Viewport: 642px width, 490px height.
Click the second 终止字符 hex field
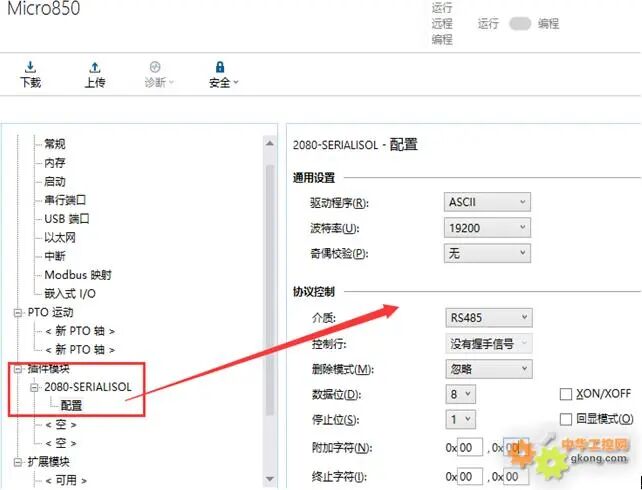(x=515, y=477)
